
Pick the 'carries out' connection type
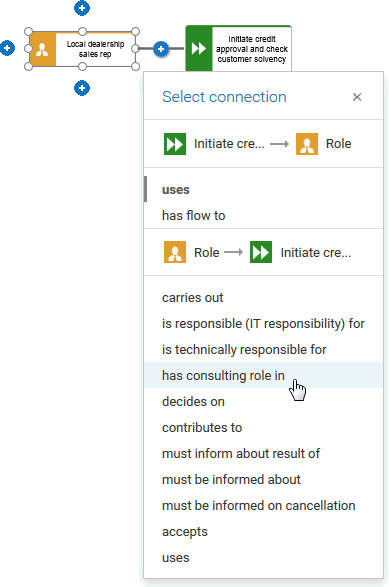[x=192, y=298]
